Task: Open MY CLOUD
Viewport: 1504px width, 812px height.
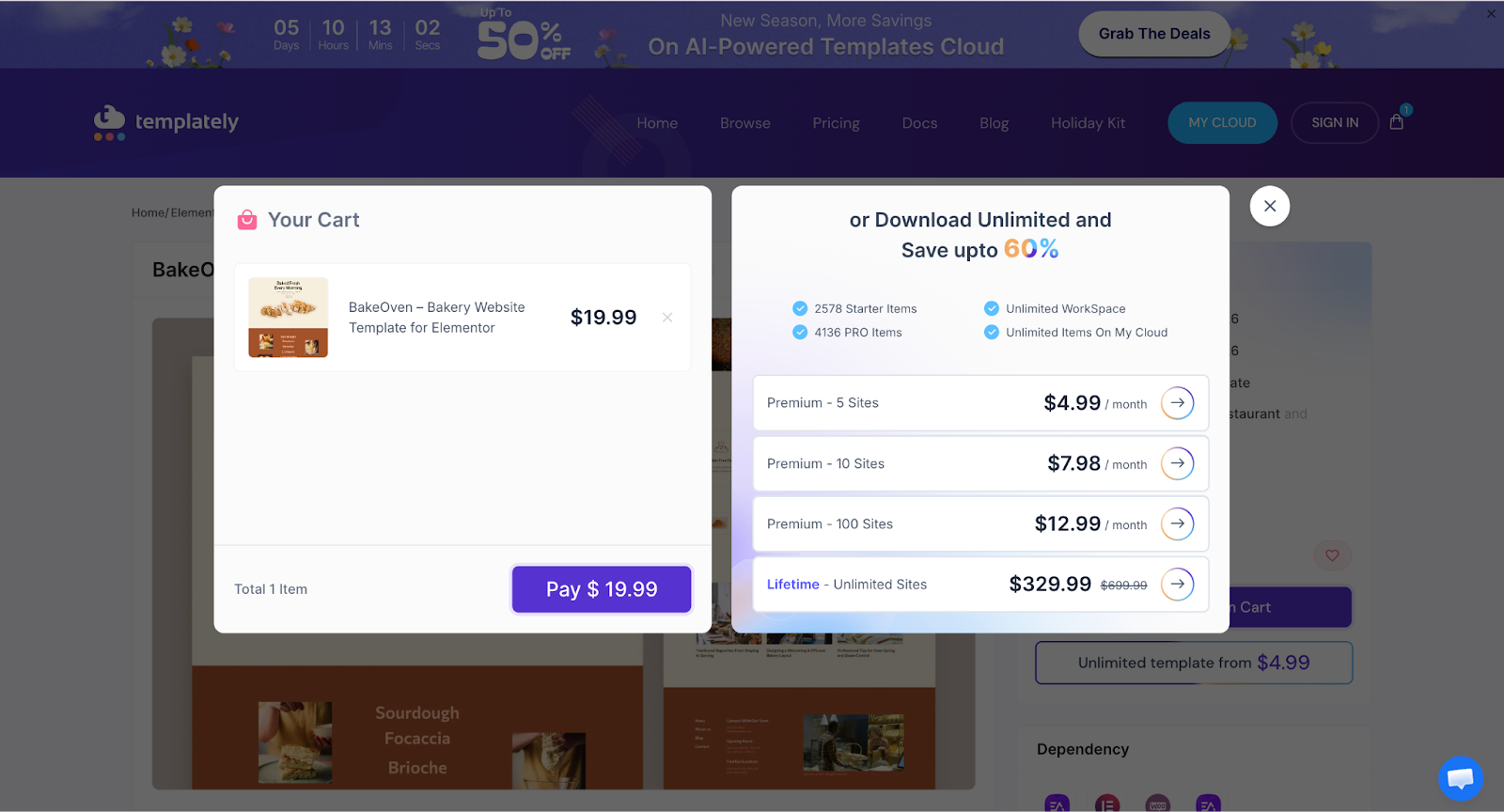Action: [1222, 122]
